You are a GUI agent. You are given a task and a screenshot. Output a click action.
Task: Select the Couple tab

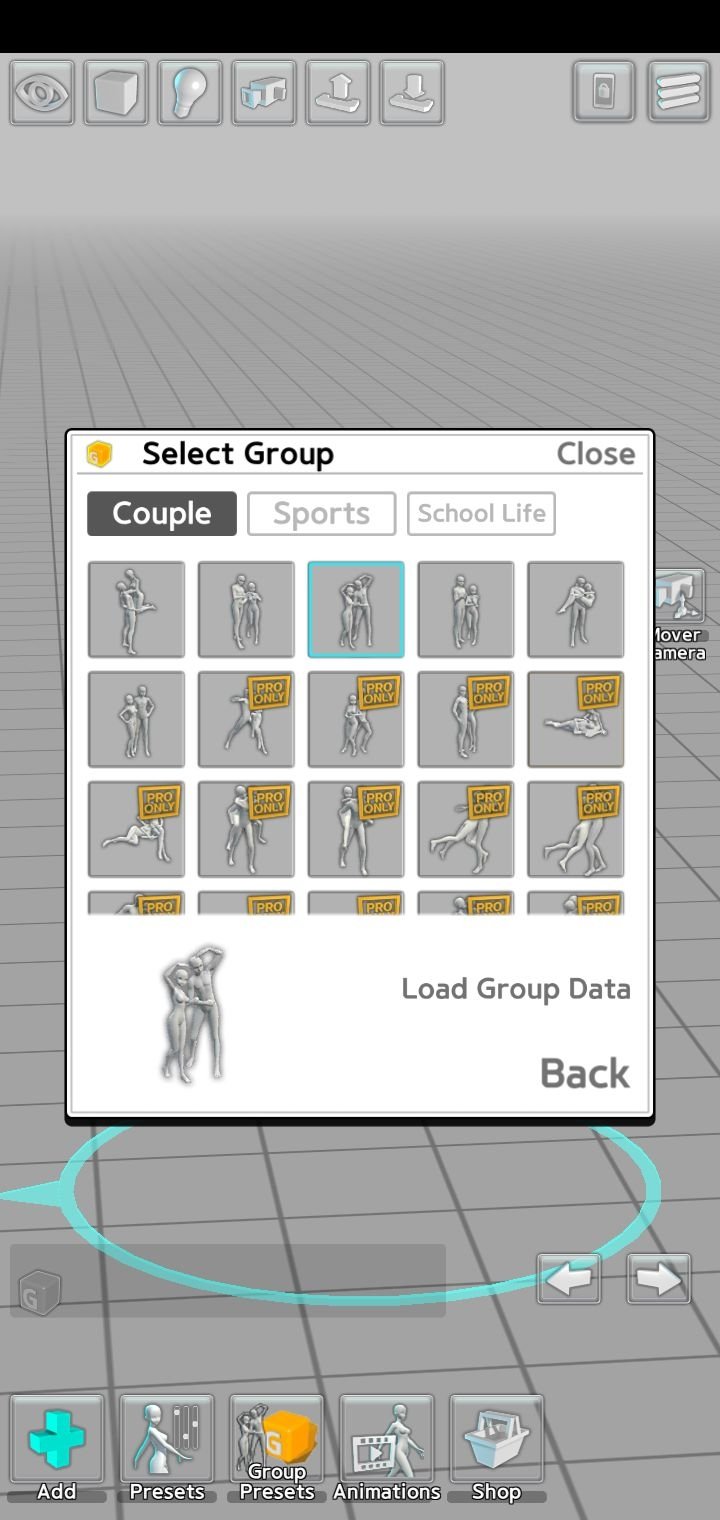point(162,514)
